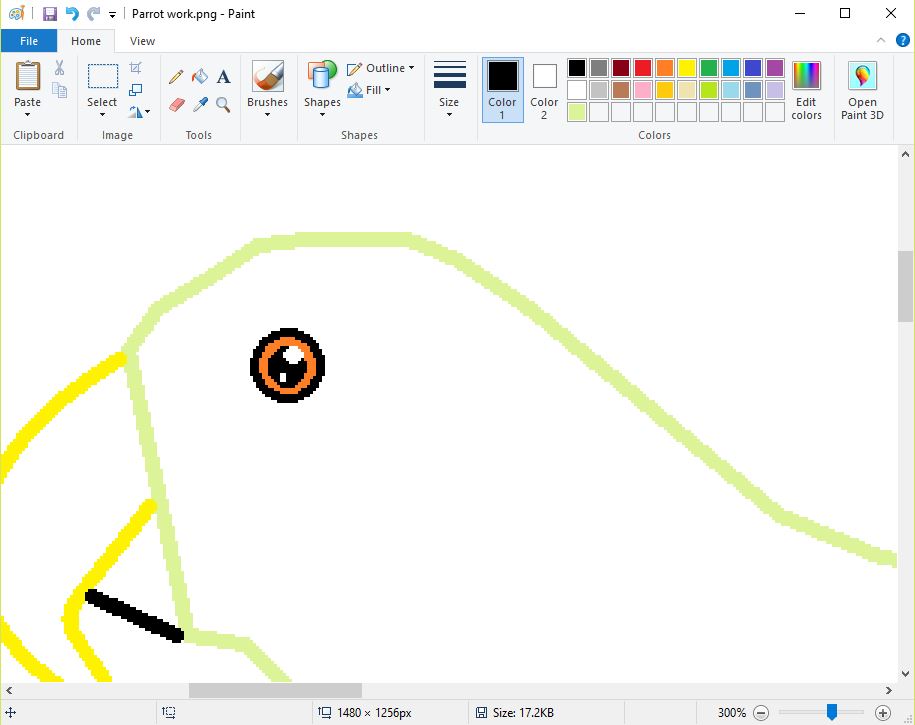915x725 pixels.
Task: Click the scroll right arrow
Action: 889,690
